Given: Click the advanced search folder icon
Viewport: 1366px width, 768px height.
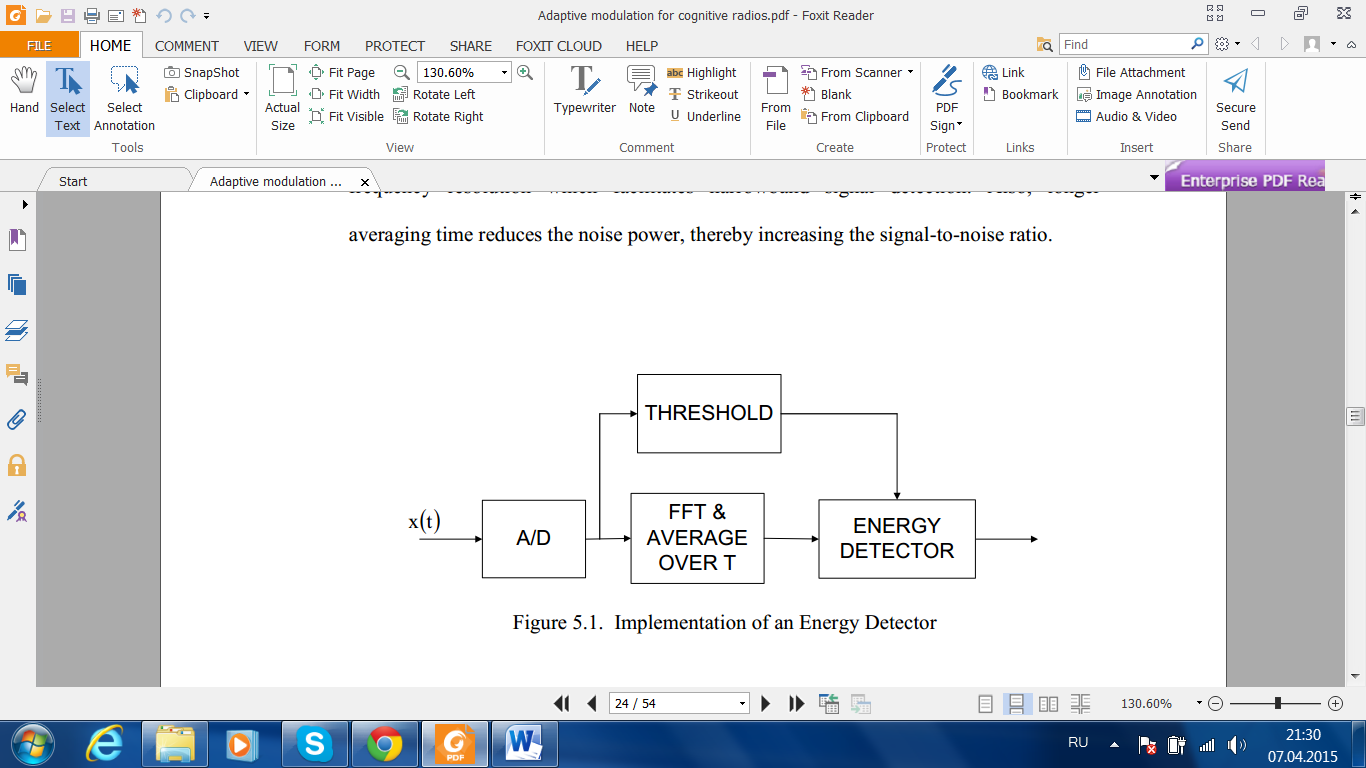Looking at the screenshot, I should click(x=1045, y=44).
